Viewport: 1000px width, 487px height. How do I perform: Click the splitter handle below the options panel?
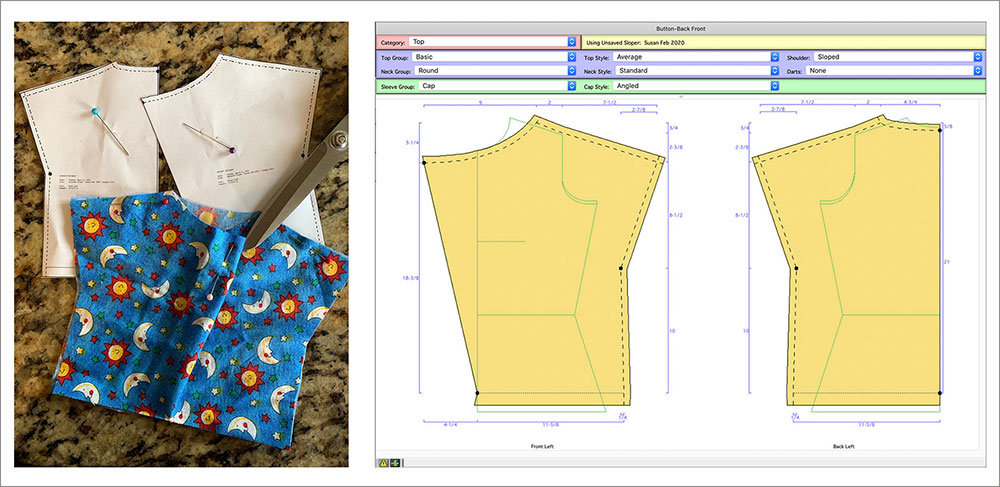pyautogui.click(x=680, y=97)
